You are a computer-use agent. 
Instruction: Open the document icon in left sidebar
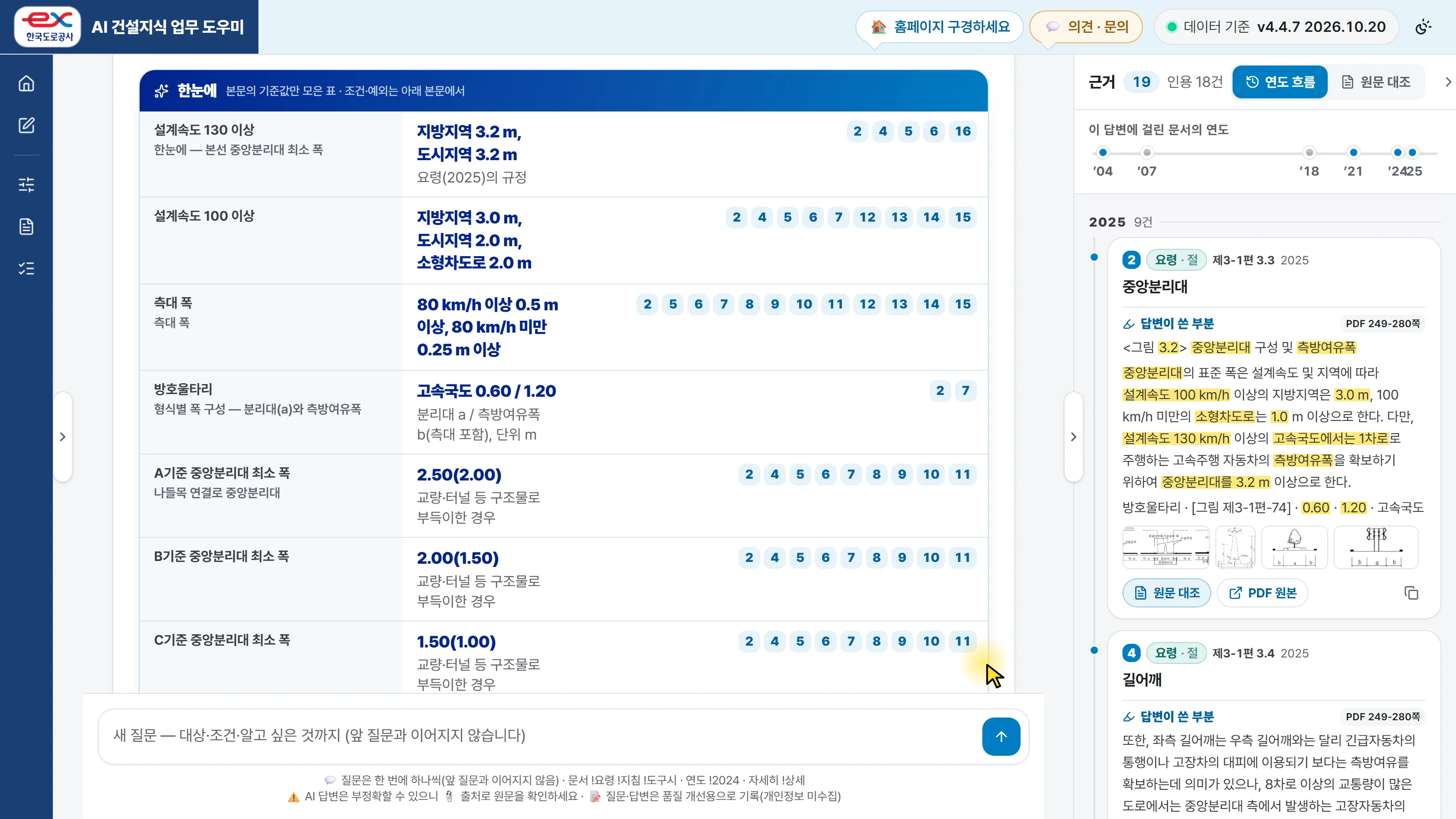coord(26,227)
